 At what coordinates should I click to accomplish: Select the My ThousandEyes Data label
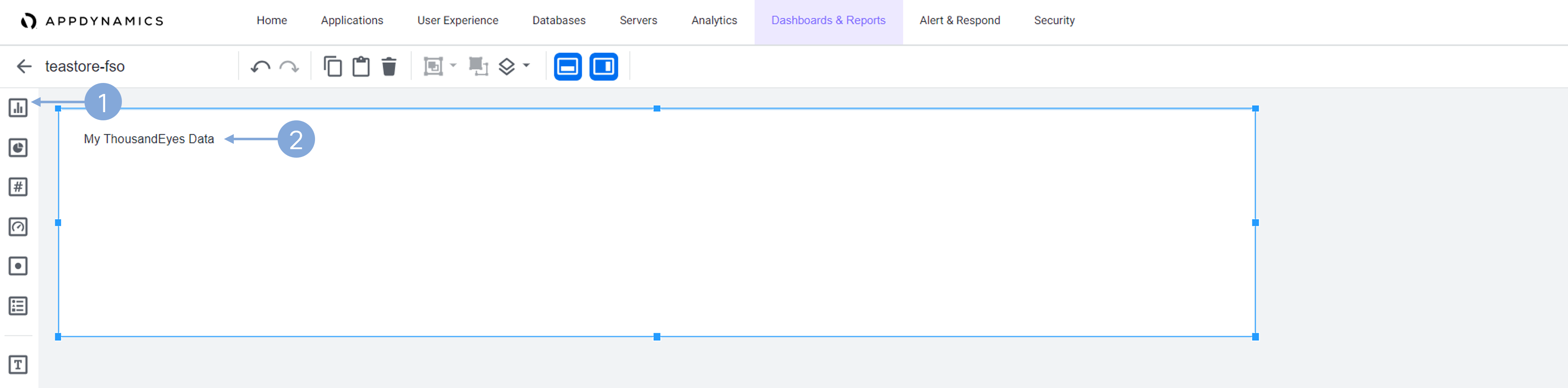click(x=149, y=139)
